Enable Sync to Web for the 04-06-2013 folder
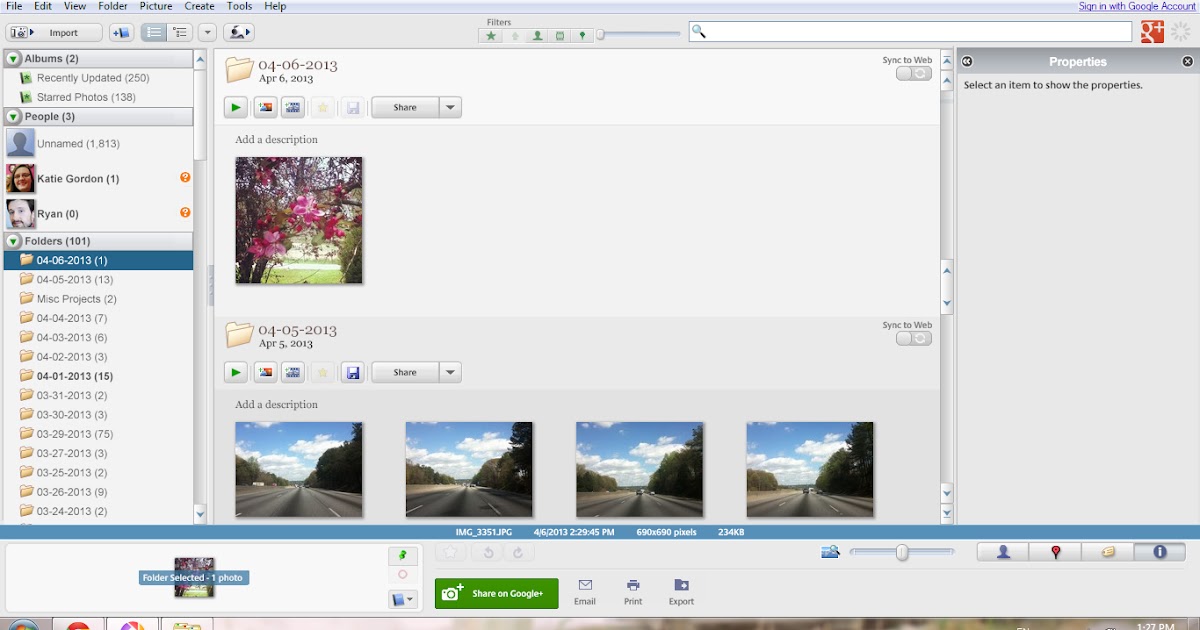 tap(913, 73)
